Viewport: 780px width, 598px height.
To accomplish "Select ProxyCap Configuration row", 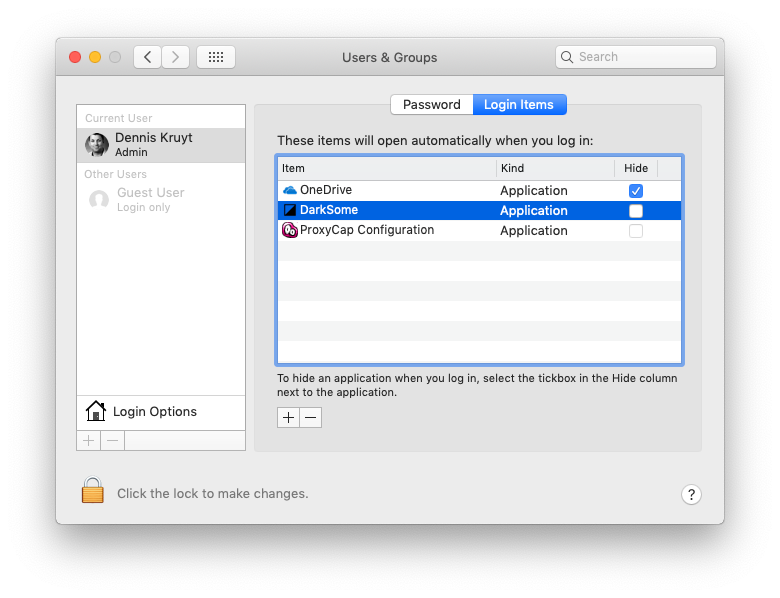I will coord(480,230).
